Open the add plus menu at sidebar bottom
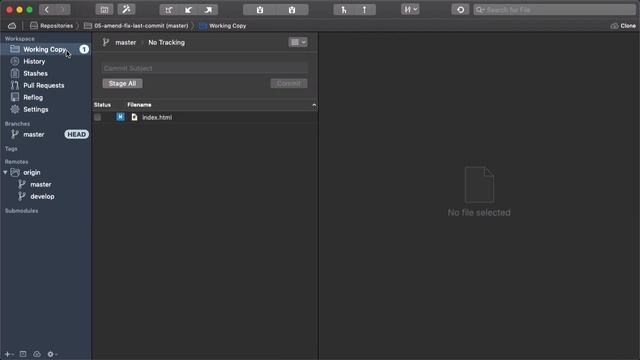This screenshot has height=360, width=640. pos(9,354)
